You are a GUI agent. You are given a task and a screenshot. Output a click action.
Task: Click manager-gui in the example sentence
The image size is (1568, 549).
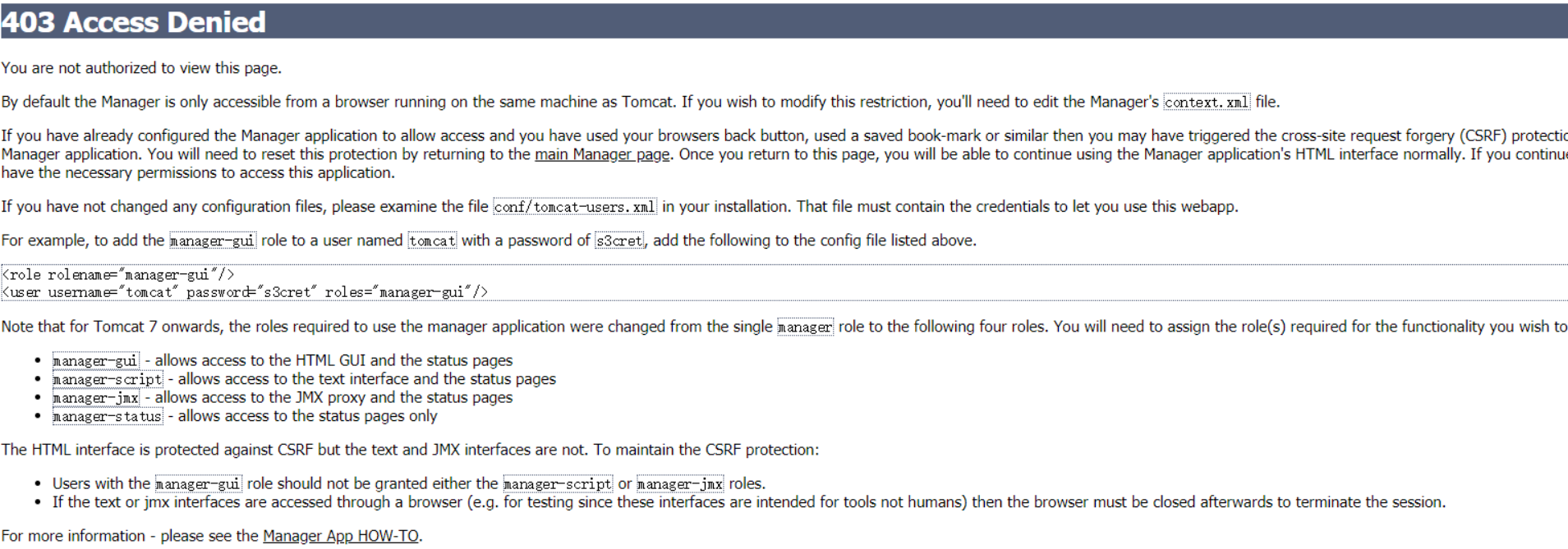coord(213,241)
